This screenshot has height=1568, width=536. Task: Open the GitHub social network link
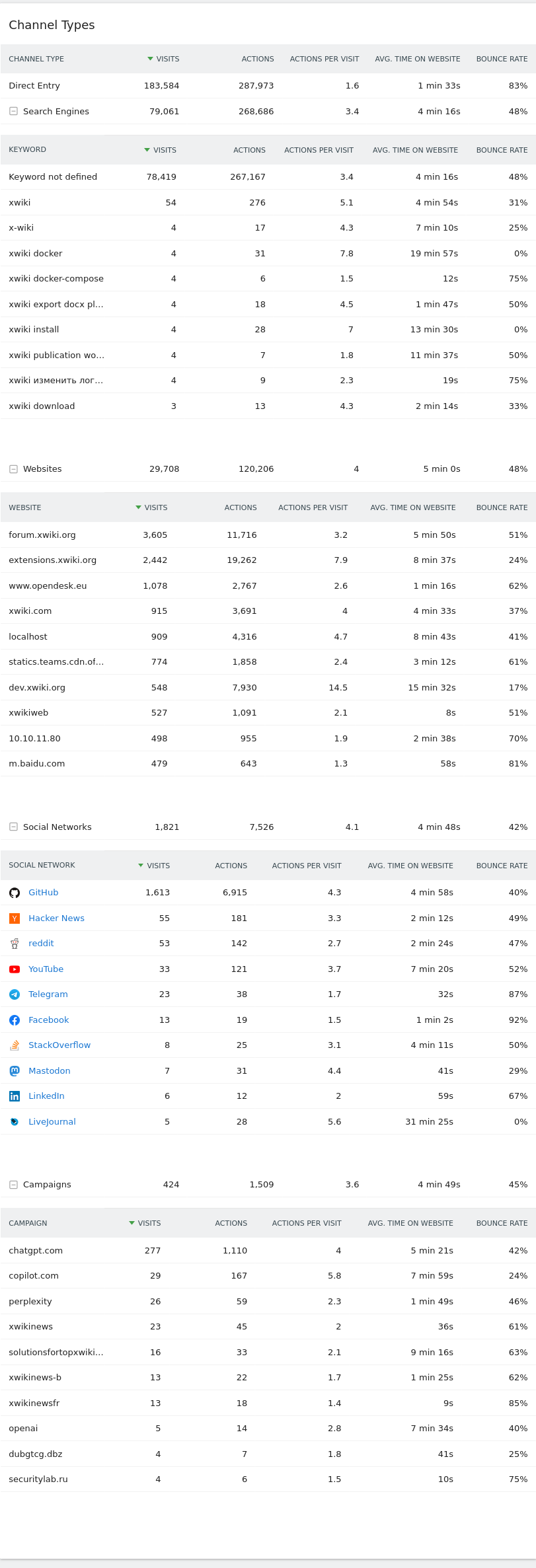[x=43, y=893]
